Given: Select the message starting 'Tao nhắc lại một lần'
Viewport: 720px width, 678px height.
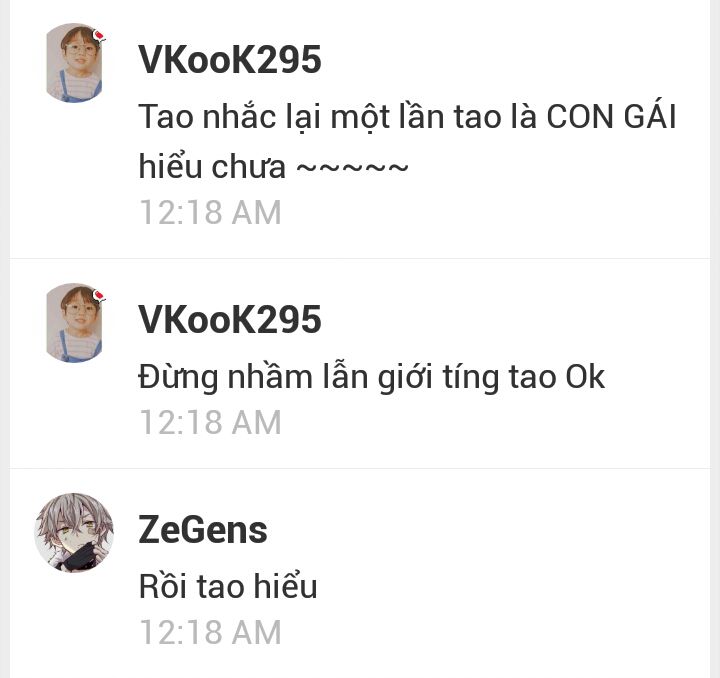Looking at the screenshot, I should point(407,141).
